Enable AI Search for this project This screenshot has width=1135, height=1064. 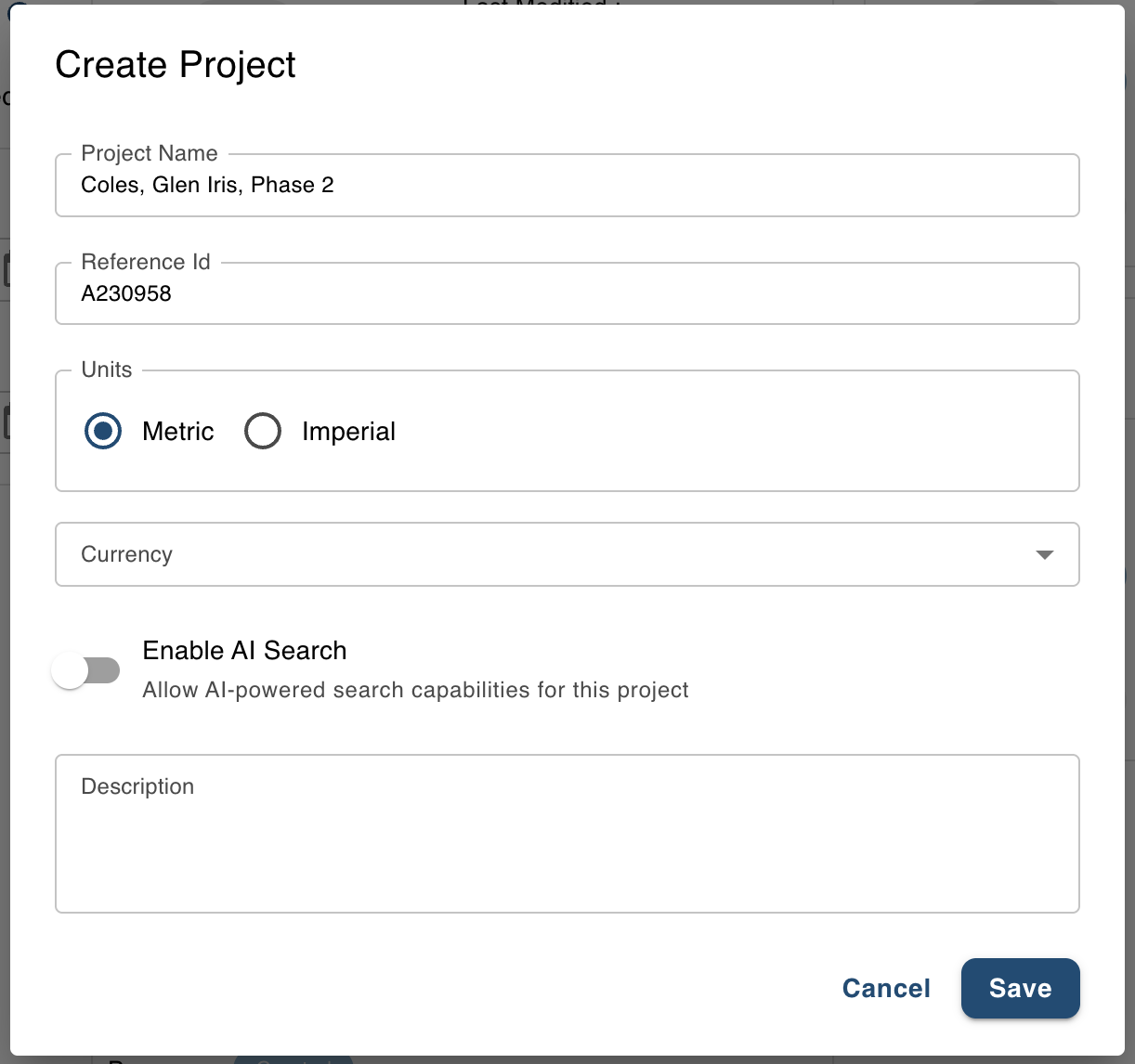86,669
